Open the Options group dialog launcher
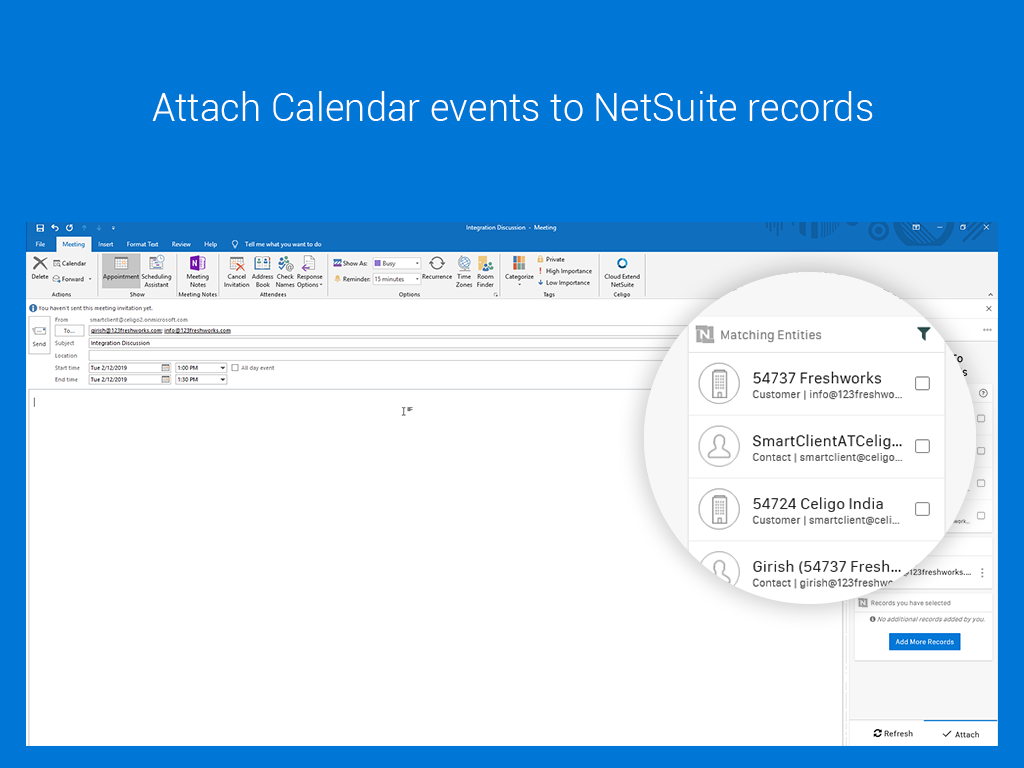This screenshot has width=1024, height=768. click(496, 295)
